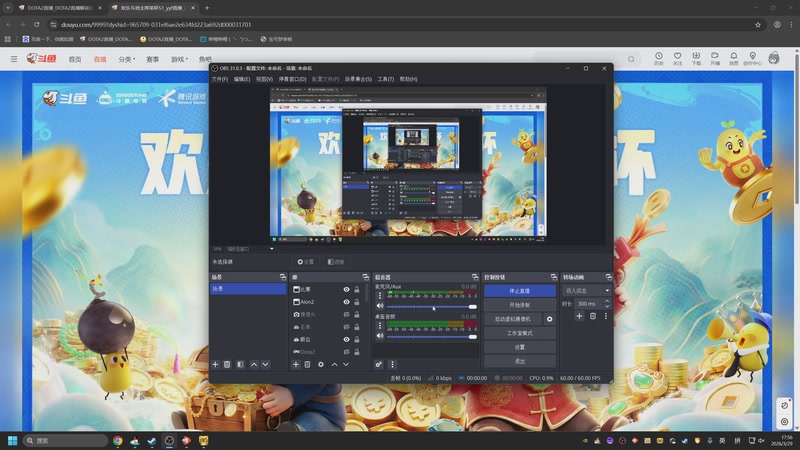Toggle lock on 比赛 source
This screenshot has width=800, height=450.
(357, 290)
